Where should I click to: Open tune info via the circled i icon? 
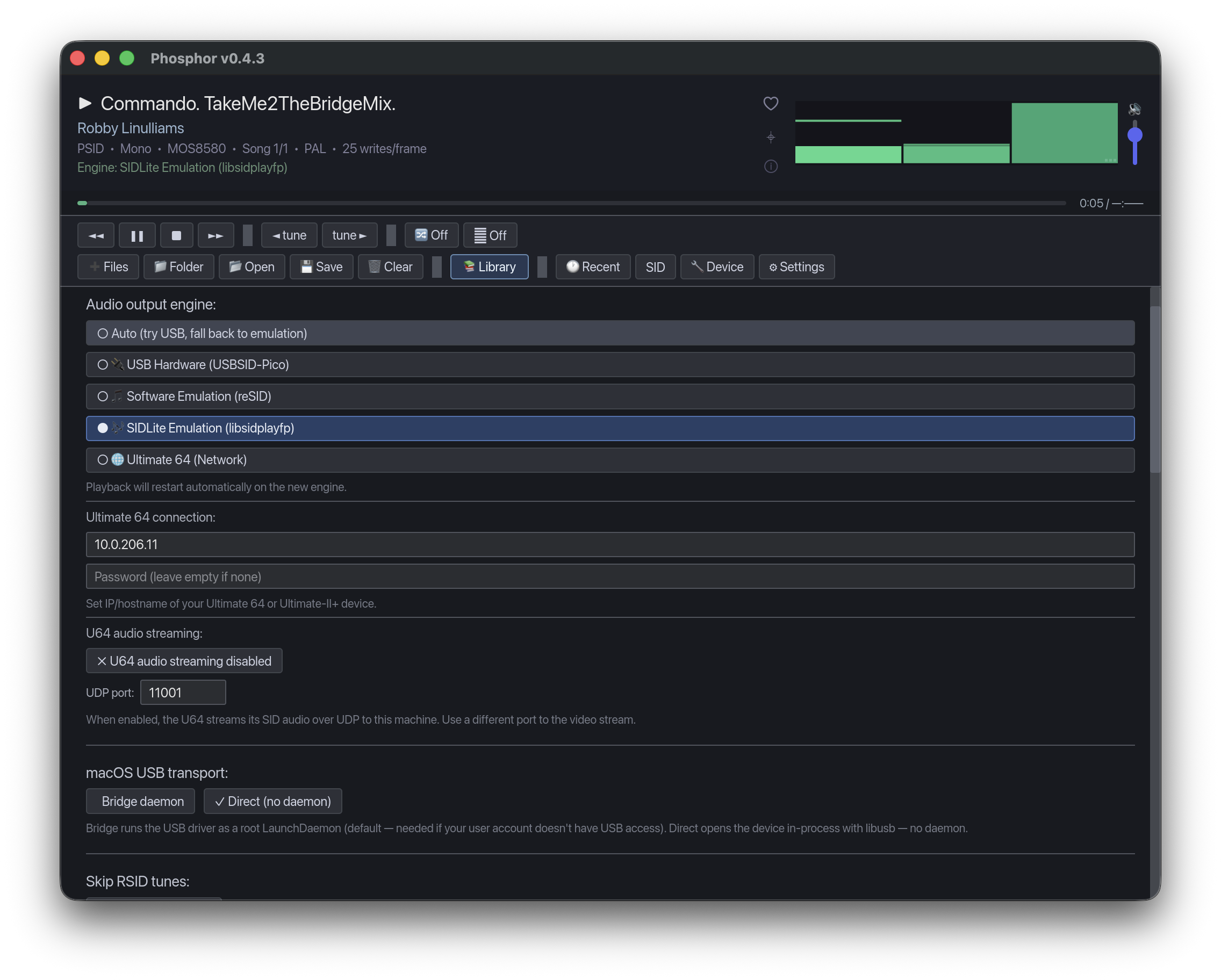pyautogui.click(x=771, y=167)
